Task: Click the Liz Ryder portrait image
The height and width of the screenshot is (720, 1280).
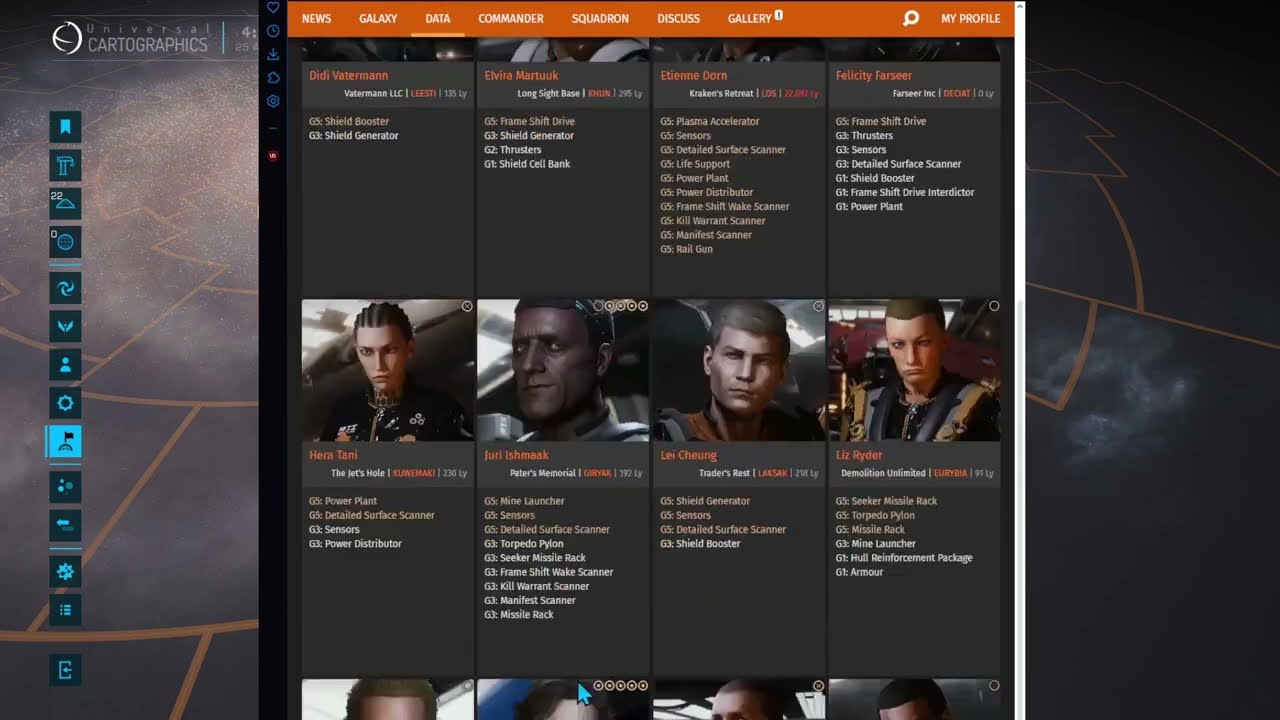Action: point(914,370)
